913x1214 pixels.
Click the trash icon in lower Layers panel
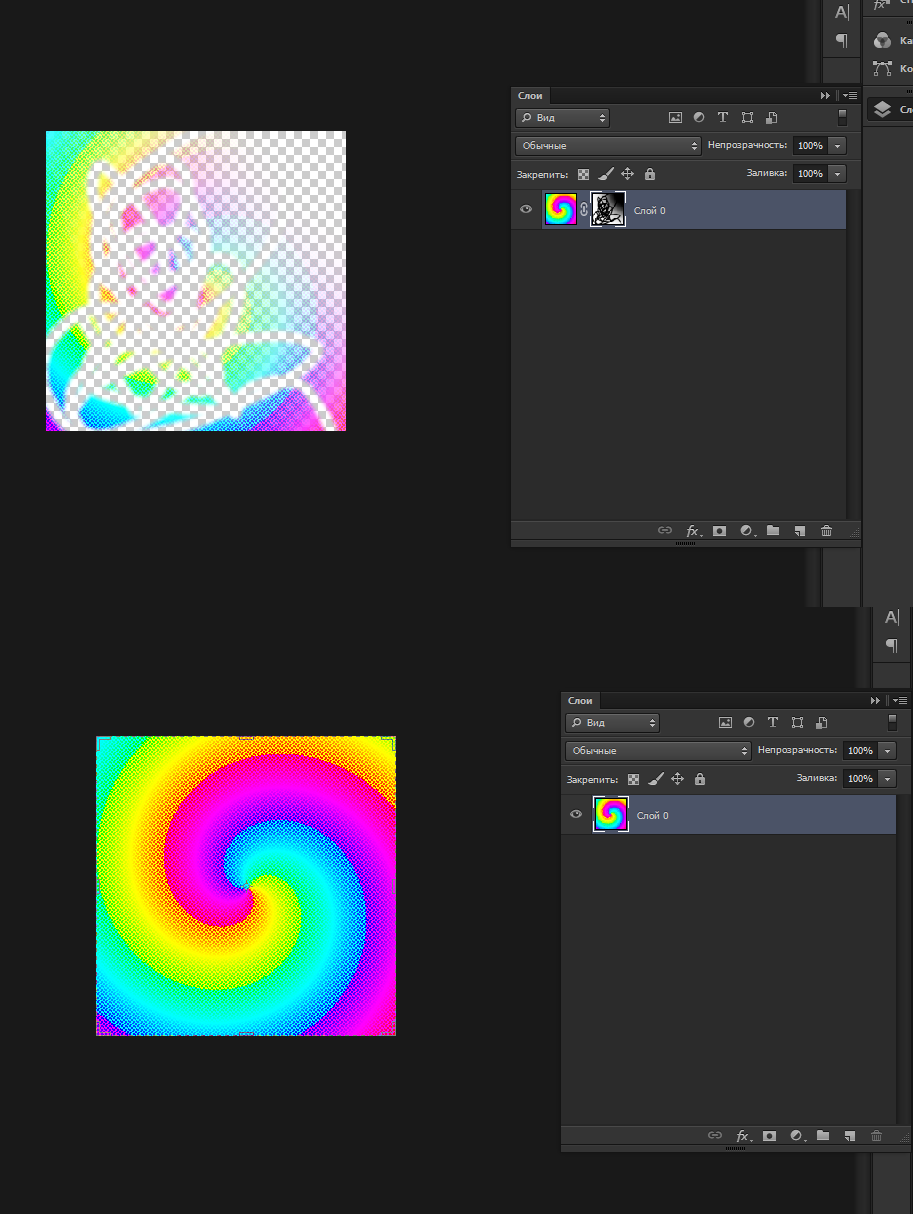[877, 1136]
